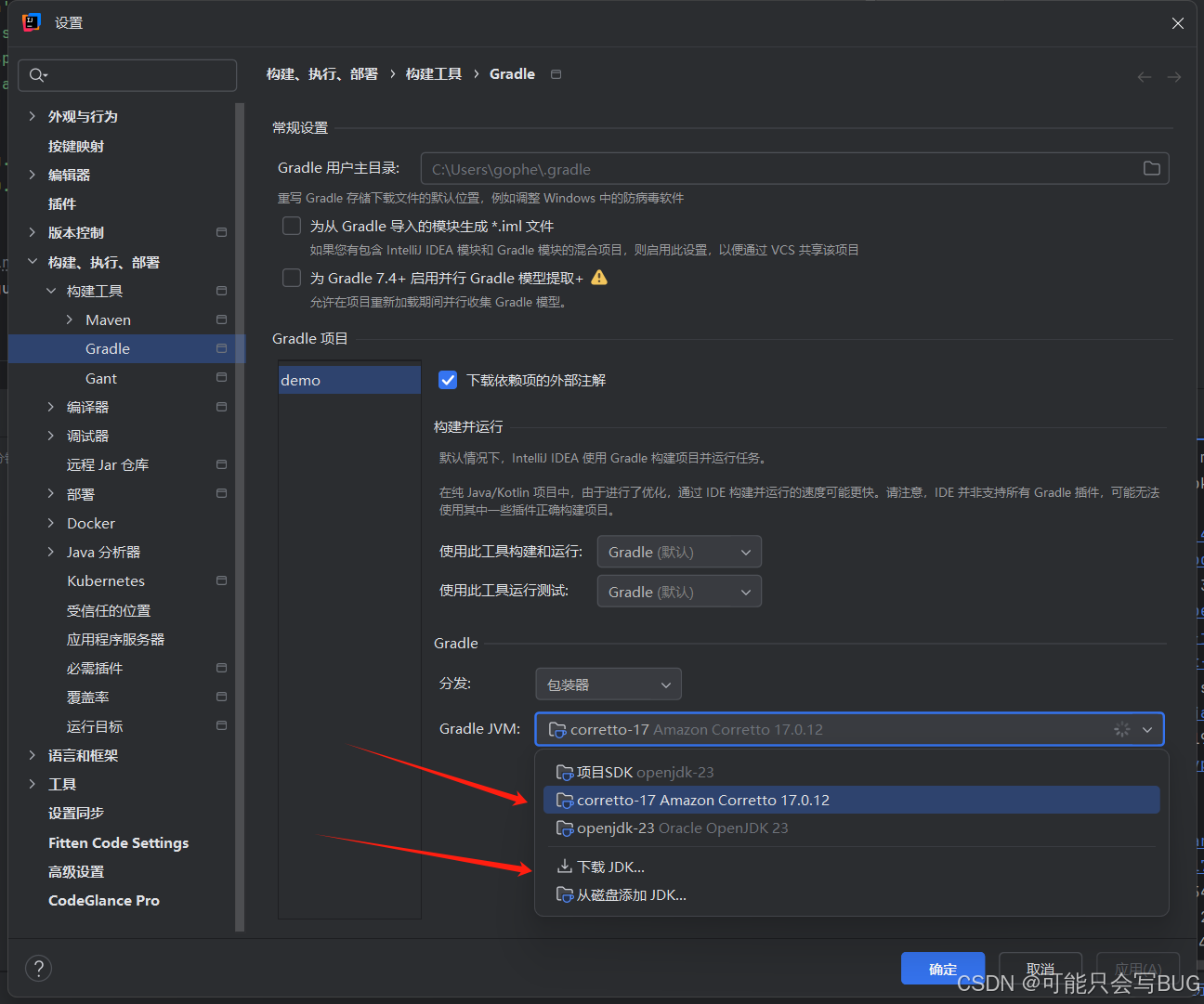
Task: Expand the Maven tree node
Action: click(70, 319)
